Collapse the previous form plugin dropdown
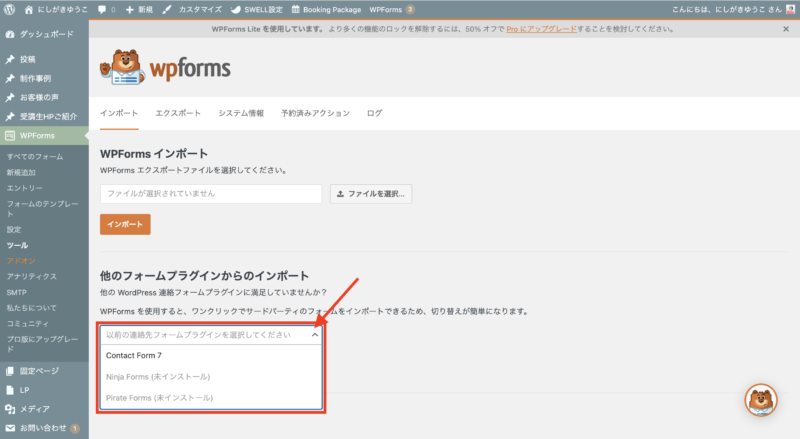The height and width of the screenshot is (439, 800). click(x=315, y=335)
